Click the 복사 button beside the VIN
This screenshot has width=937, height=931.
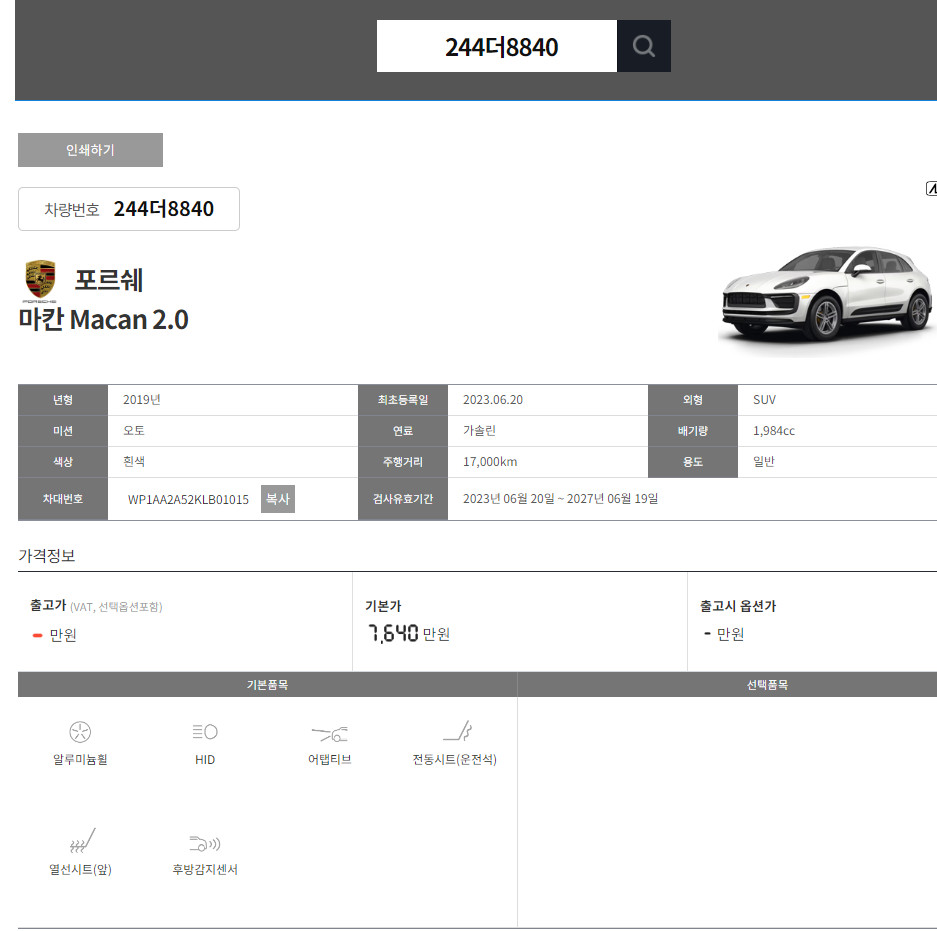278,499
